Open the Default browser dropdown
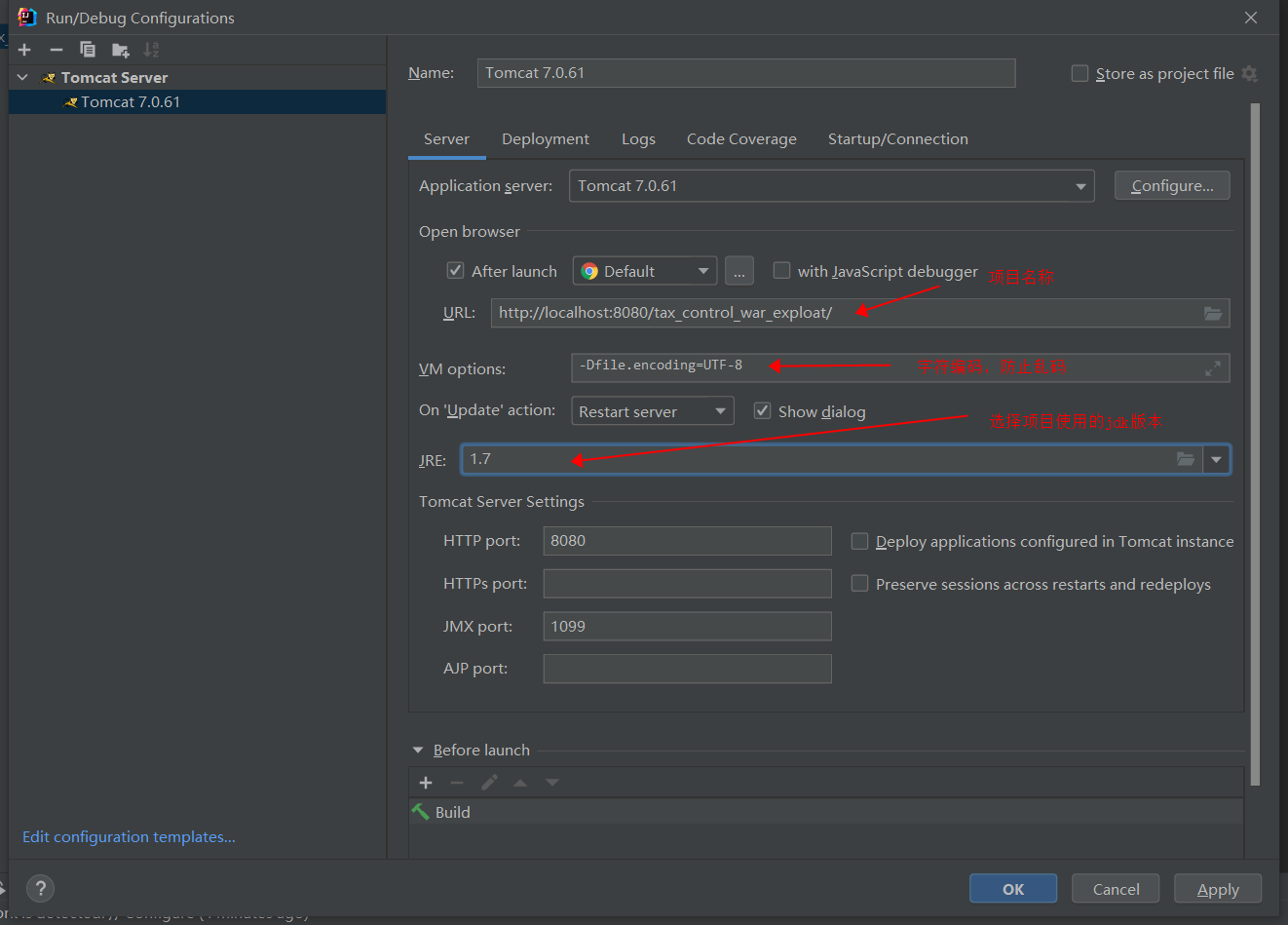The width and height of the screenshot is (1288, 925). [645, 271]
